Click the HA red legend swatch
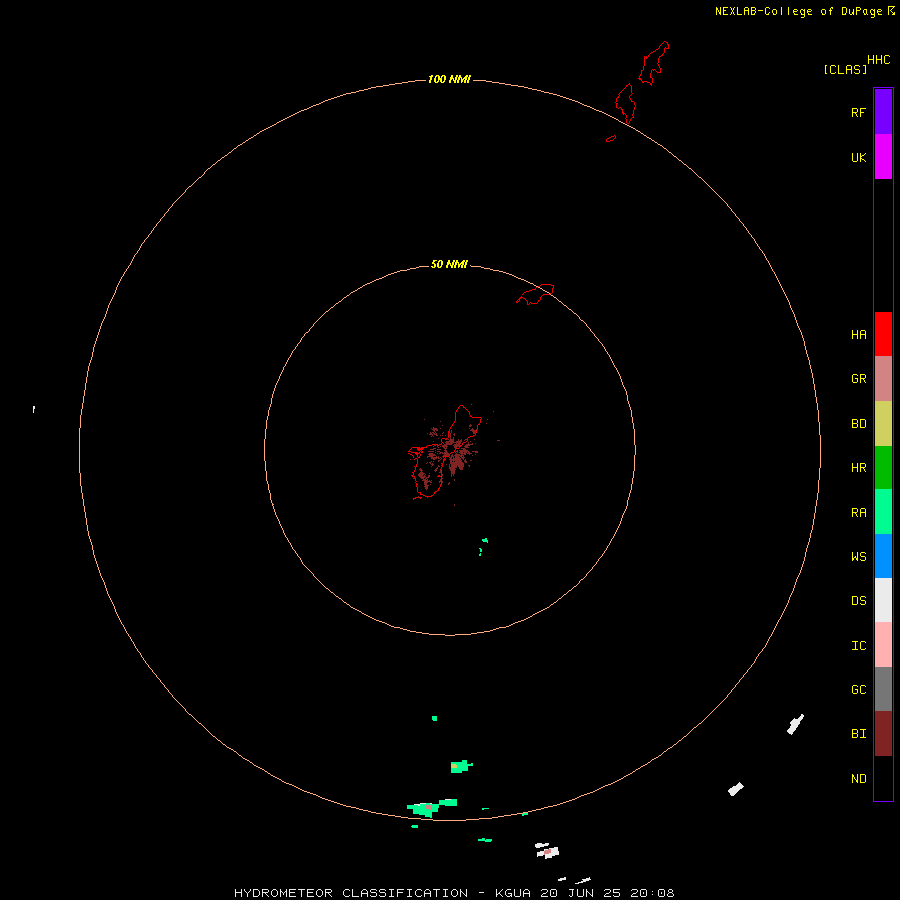 [x=883, y=334]
